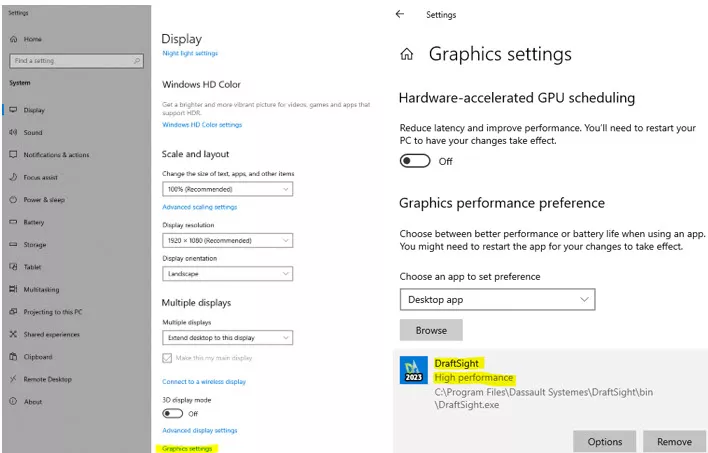This screenshot has height=453, width=708.
Task: Click the back arrow in Graphics settings
Action: (400, 15)
